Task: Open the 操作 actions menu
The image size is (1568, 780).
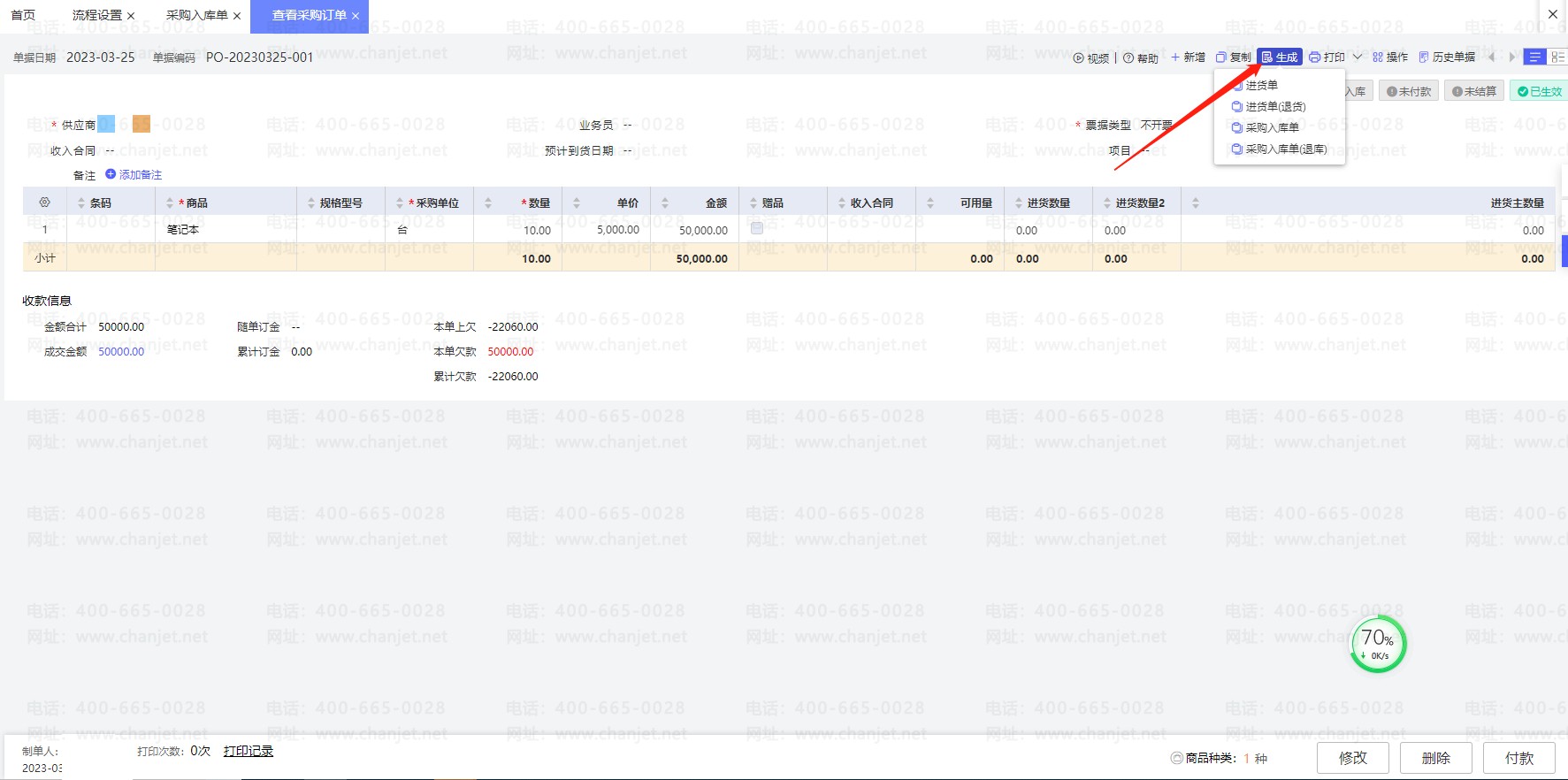Action: pos(1390,57)
